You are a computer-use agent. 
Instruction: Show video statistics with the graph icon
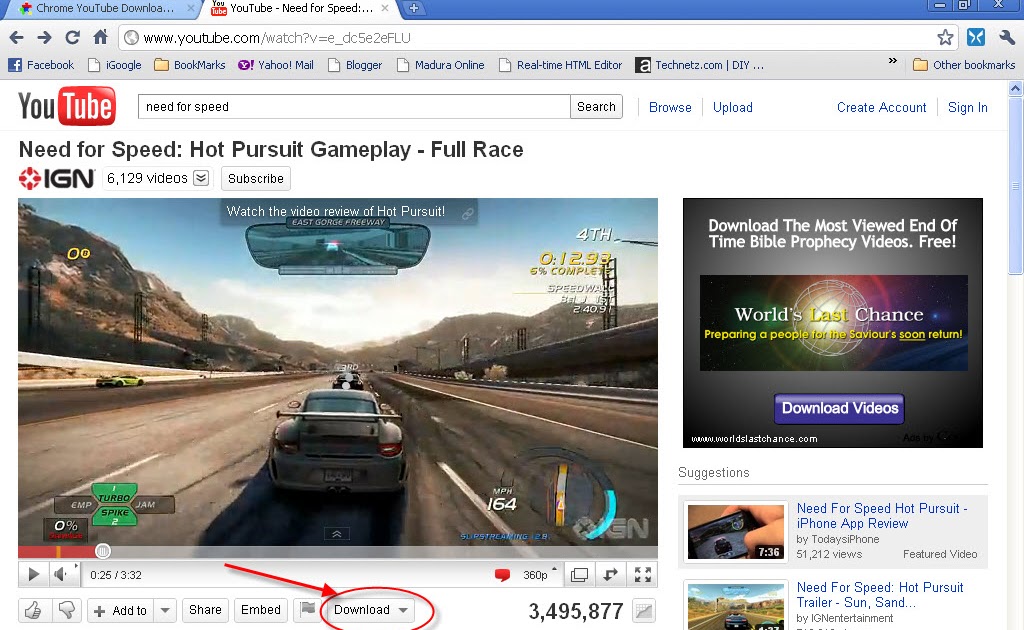click(x=644, y=611)
